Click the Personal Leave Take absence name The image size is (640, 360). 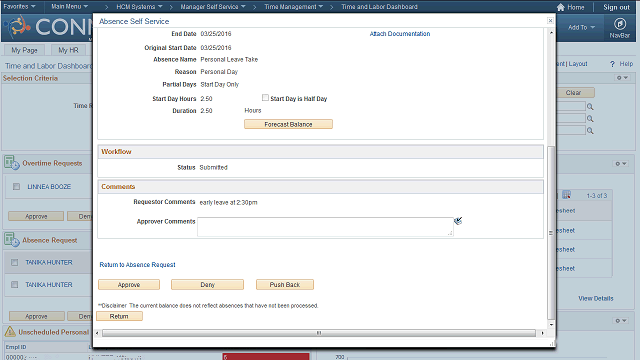tap(229, 60)
